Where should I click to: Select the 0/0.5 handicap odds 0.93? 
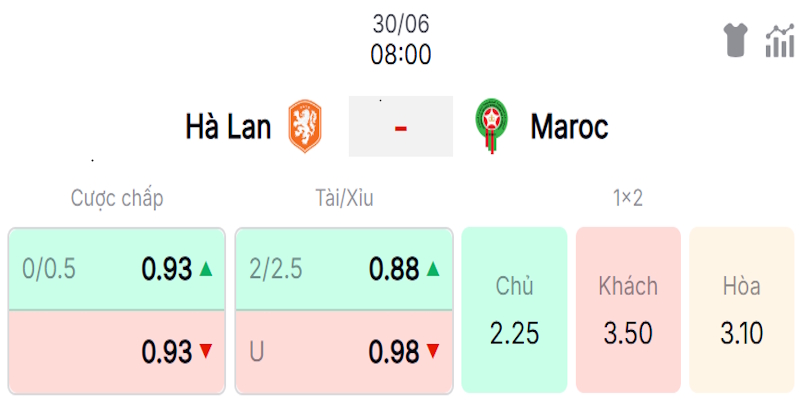click(x=117, y=269)
